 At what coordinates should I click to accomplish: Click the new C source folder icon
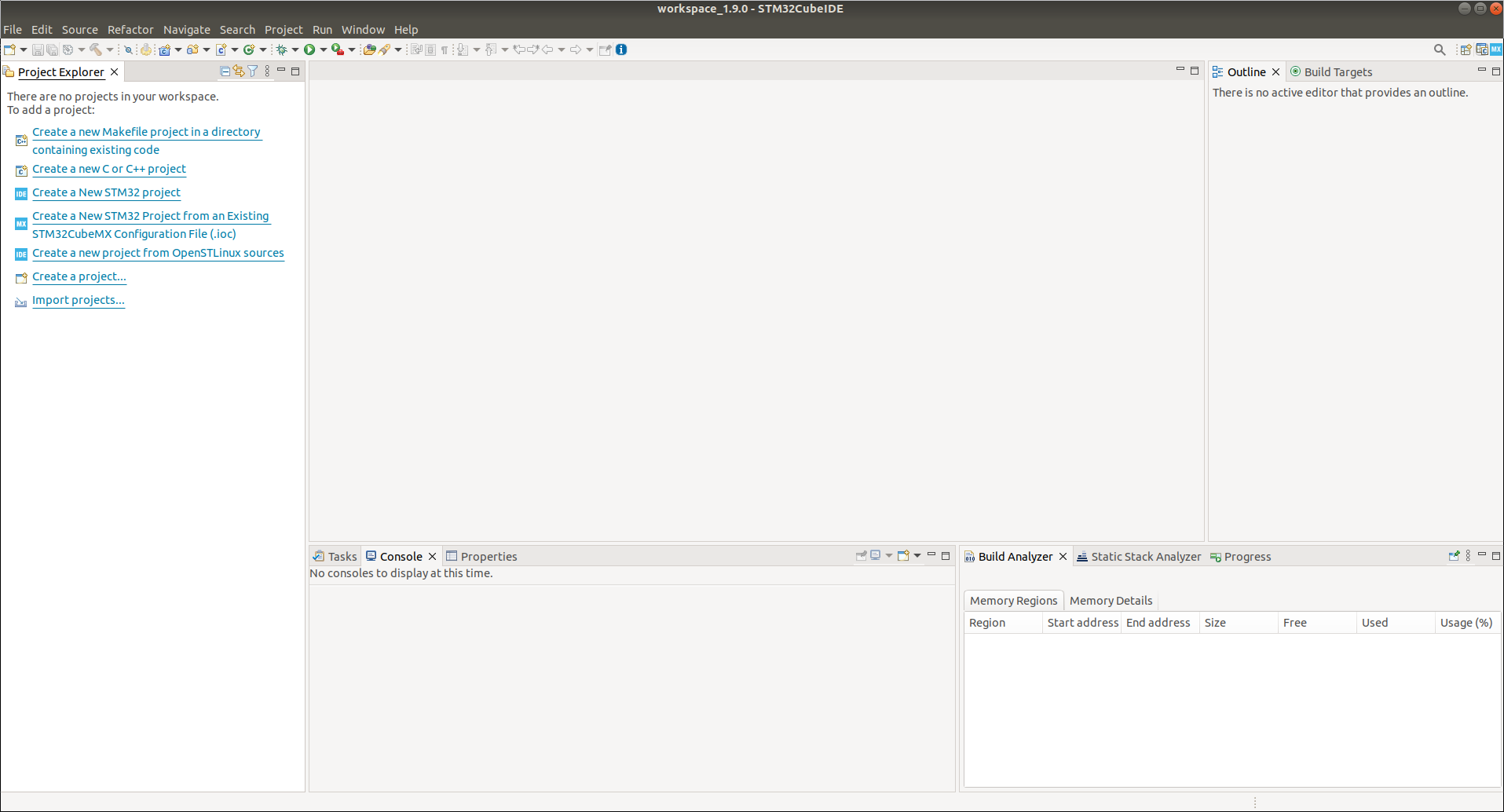click(x=192, y=49)
